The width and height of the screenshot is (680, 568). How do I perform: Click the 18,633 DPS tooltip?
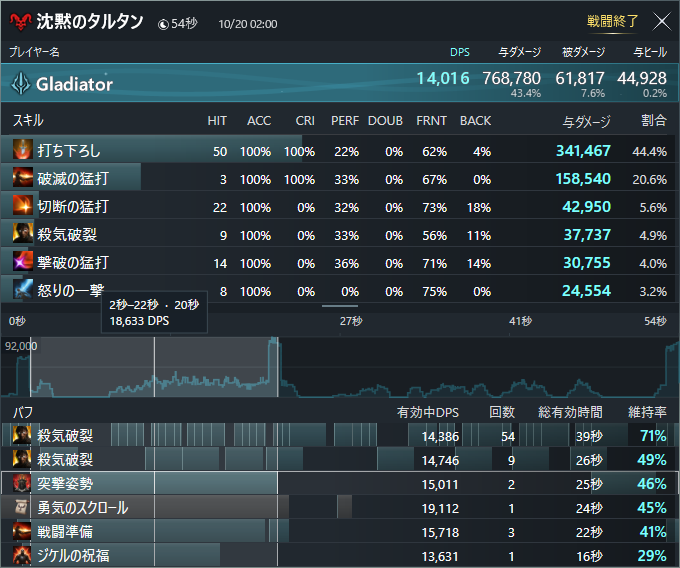(154, 313)
